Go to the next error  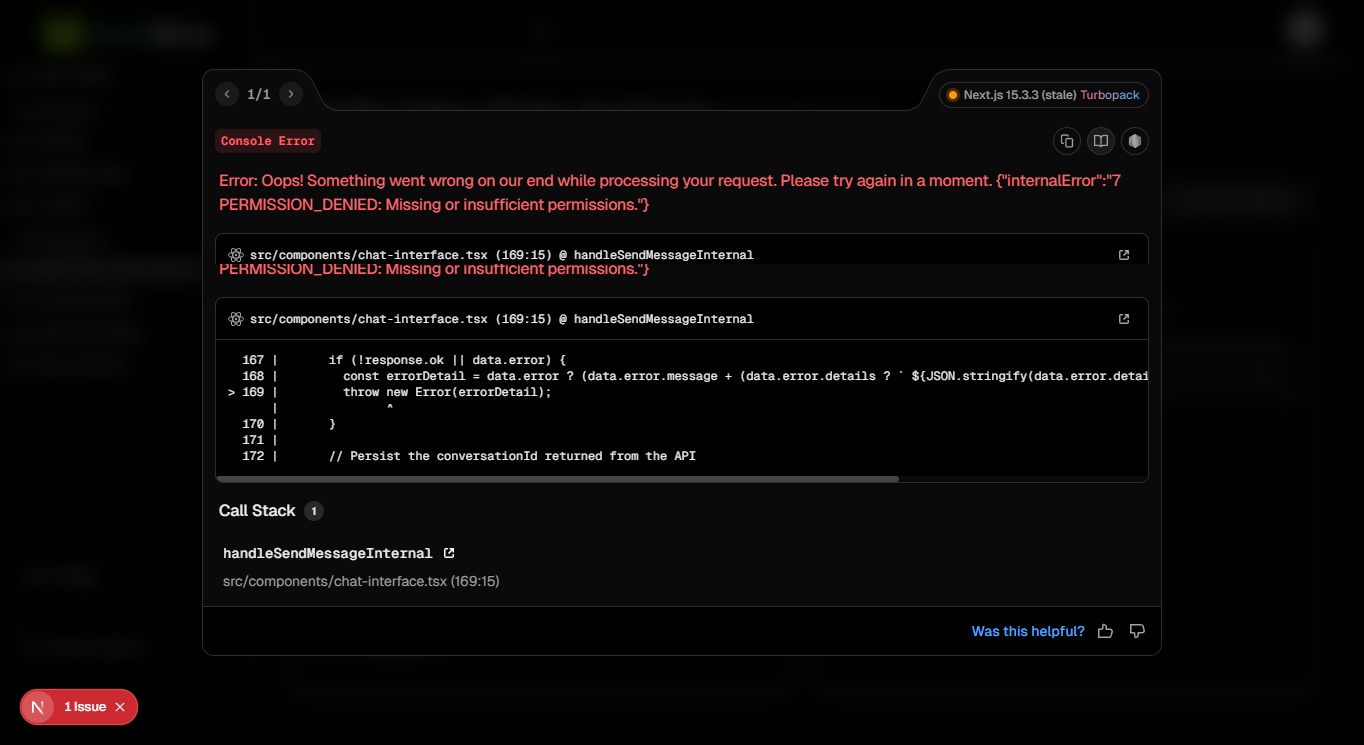[291, 94]
